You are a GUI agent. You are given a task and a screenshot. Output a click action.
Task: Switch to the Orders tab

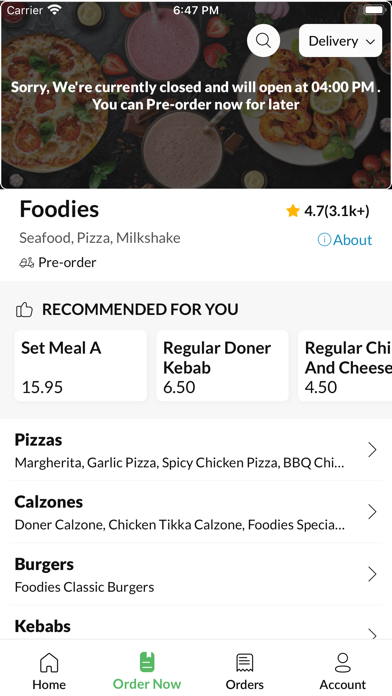(245, 672)
